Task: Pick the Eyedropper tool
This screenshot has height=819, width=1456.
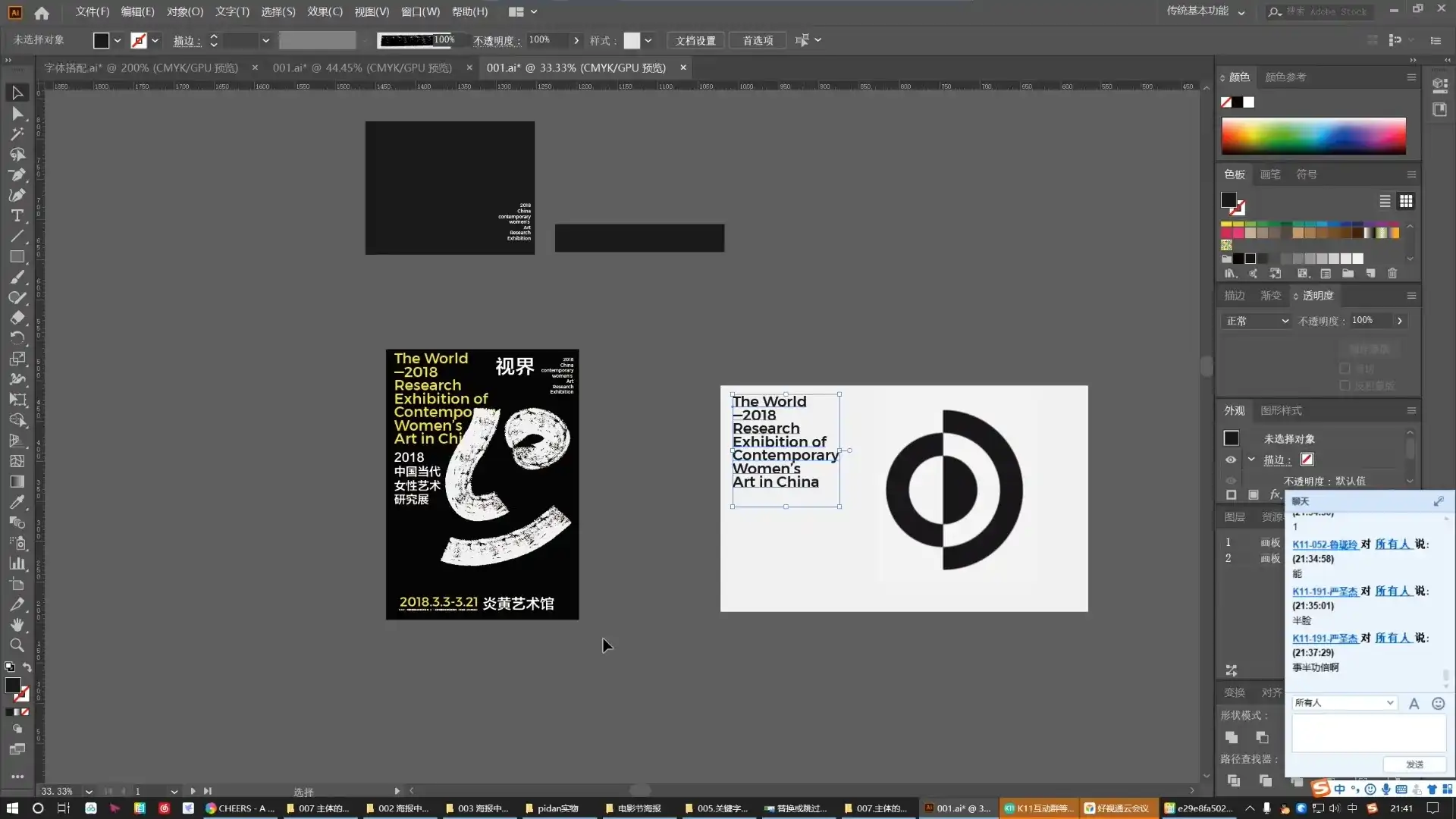Action: point(17,502)
